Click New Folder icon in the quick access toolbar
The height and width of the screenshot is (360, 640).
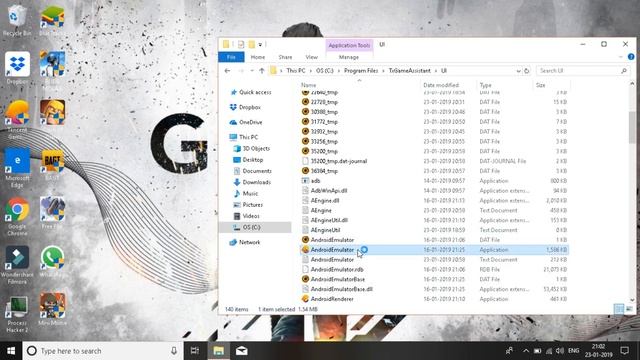coord(251,44)
